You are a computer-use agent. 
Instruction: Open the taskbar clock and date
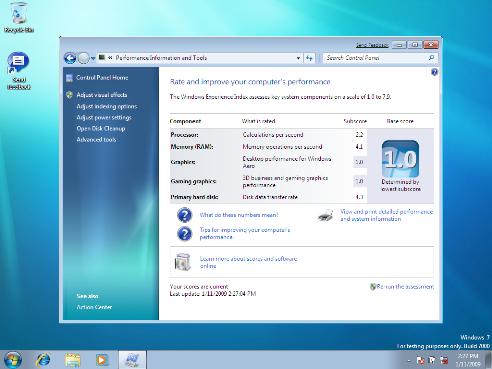tap(468, 360)
